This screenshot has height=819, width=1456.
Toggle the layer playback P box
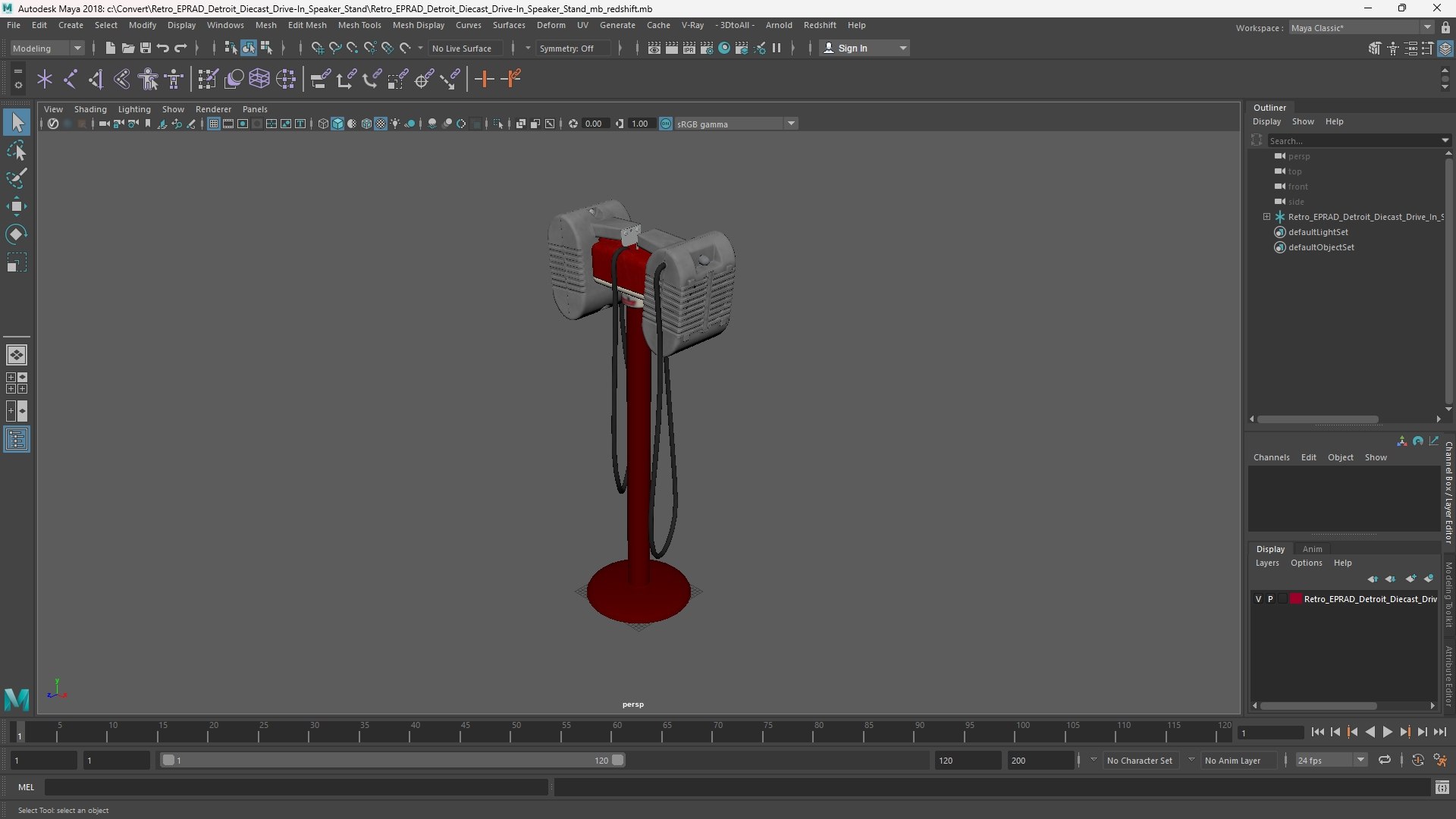pos(1271,599)
